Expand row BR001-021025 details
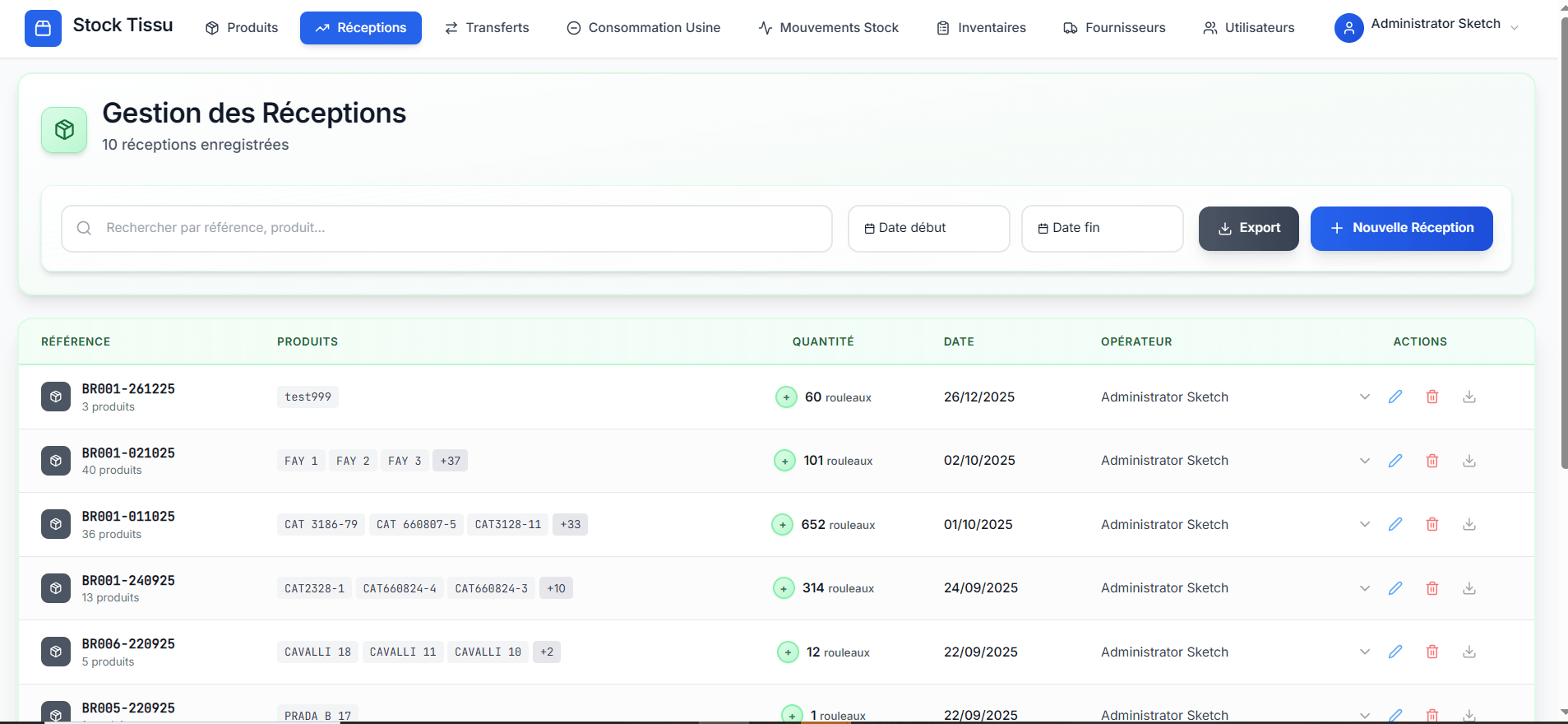The image size is (1568, 724). (x=1365, y=461)
